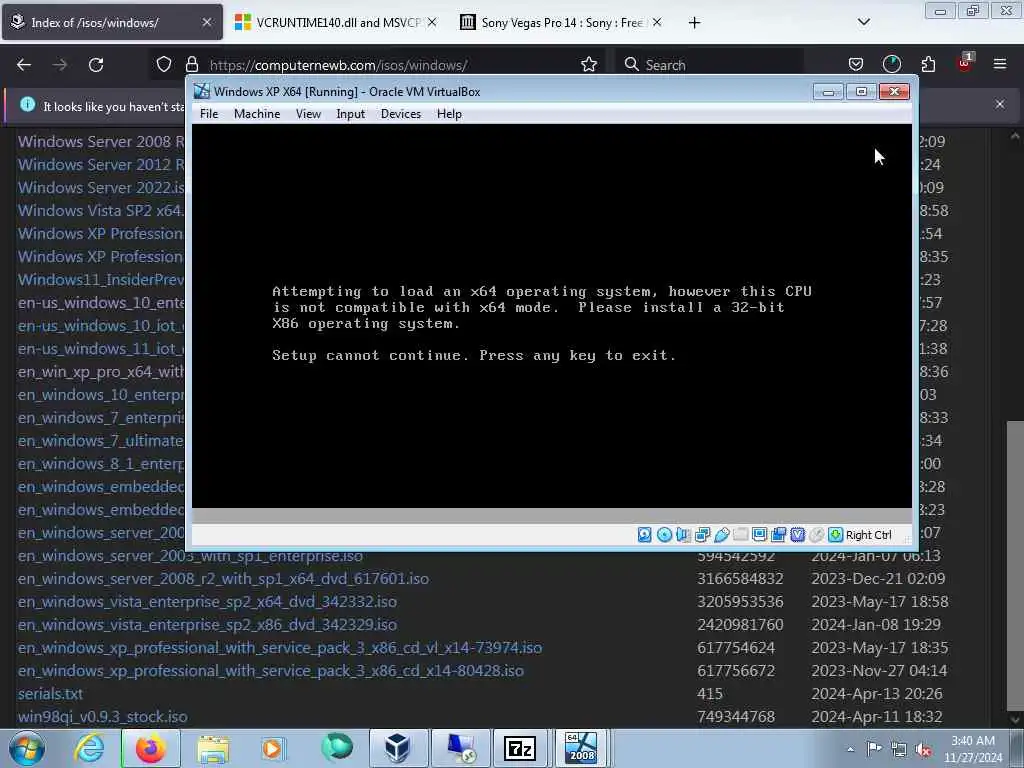The image size is (1024, 768).
Task: Click the taskbar clock showing 3:40 AM
Action: (973, 749)
